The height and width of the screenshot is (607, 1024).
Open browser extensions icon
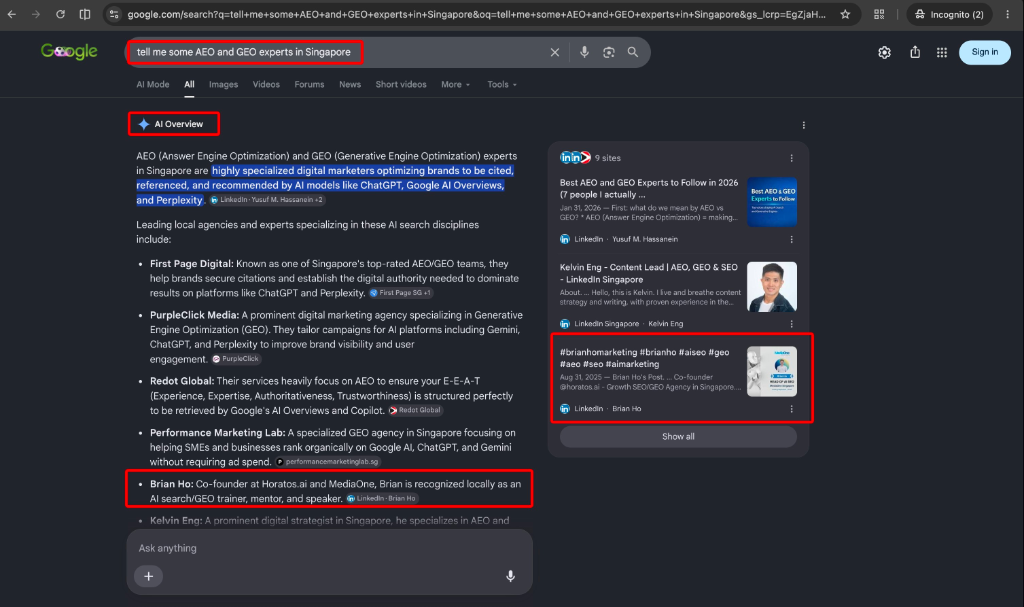click(x=879, y=14)
